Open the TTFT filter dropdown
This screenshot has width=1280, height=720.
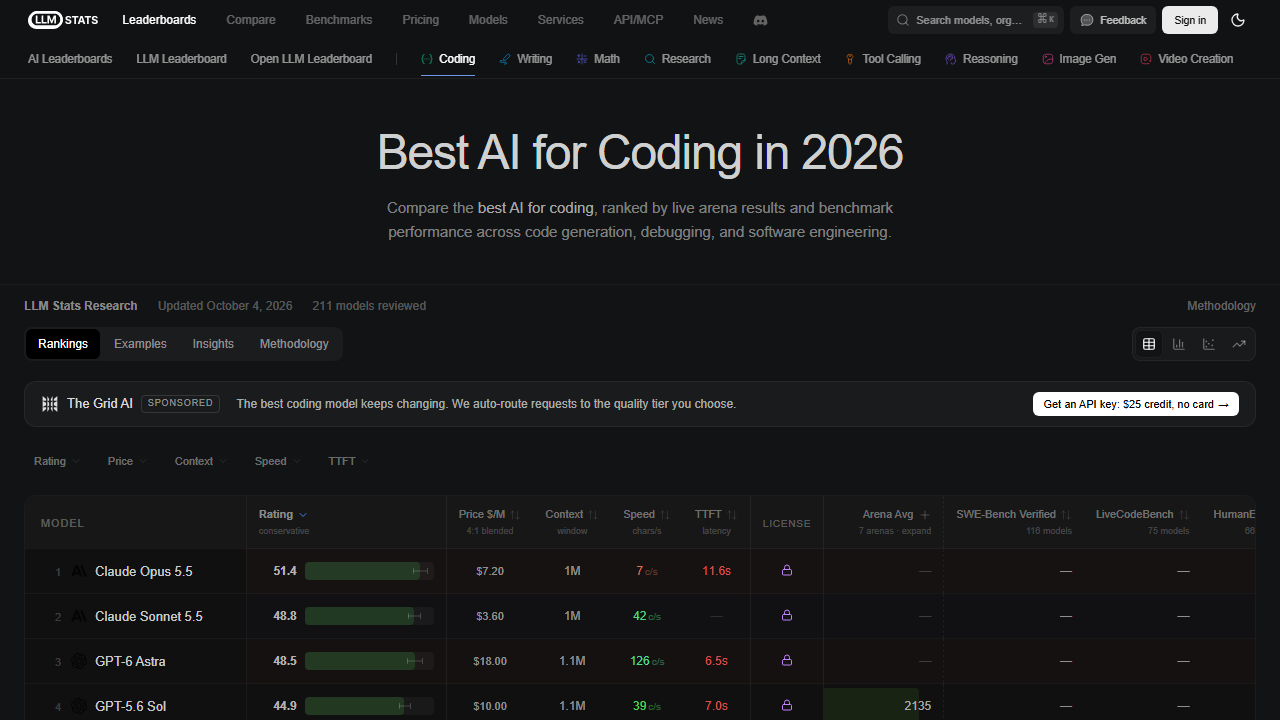coord(348,461)
